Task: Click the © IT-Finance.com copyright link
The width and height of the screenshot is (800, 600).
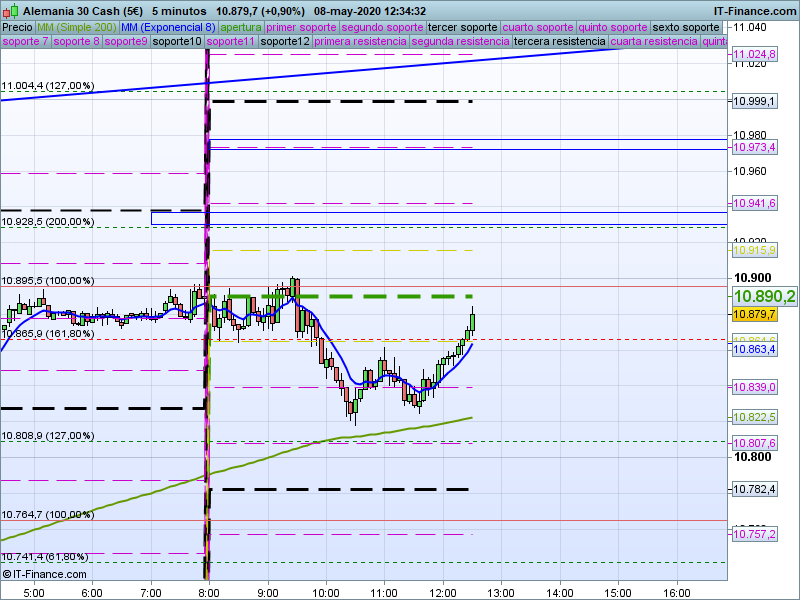Action: click(x=45, y=574)
